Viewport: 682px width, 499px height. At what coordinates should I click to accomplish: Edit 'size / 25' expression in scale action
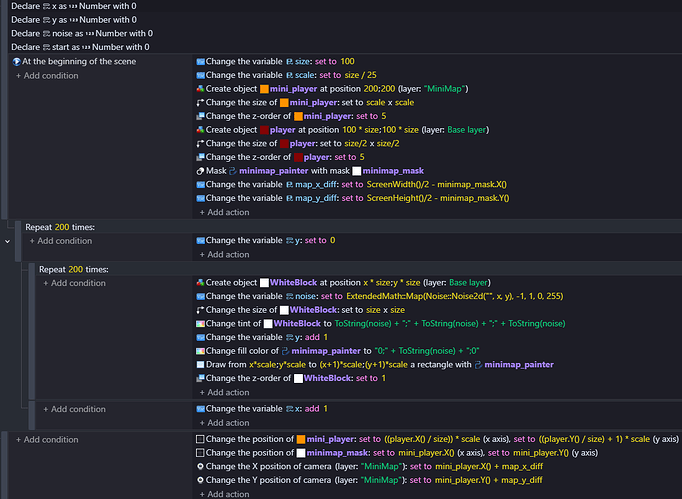tap(361, 75)
